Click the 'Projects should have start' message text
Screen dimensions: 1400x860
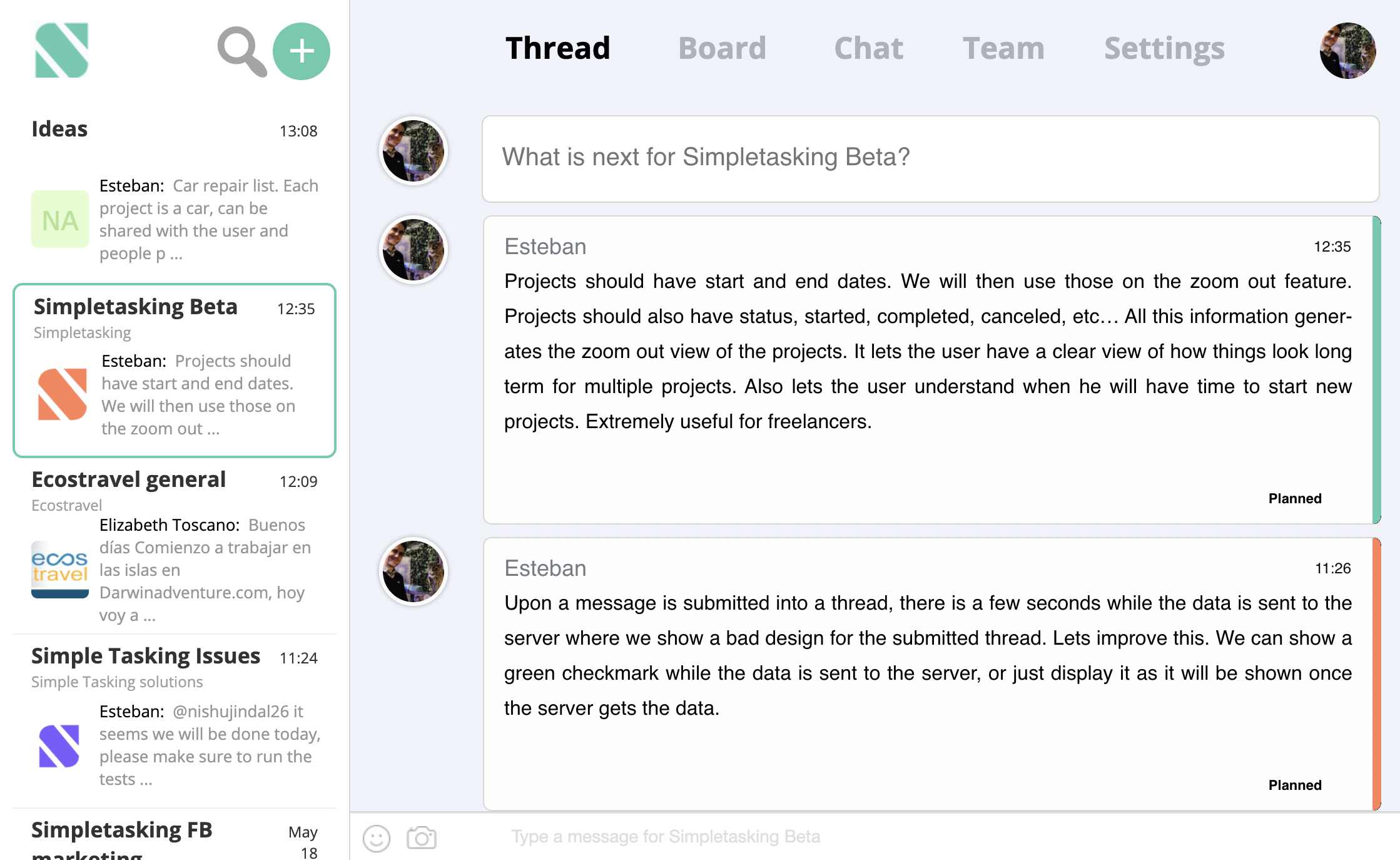pyautogui.click(x=928, y=352)
